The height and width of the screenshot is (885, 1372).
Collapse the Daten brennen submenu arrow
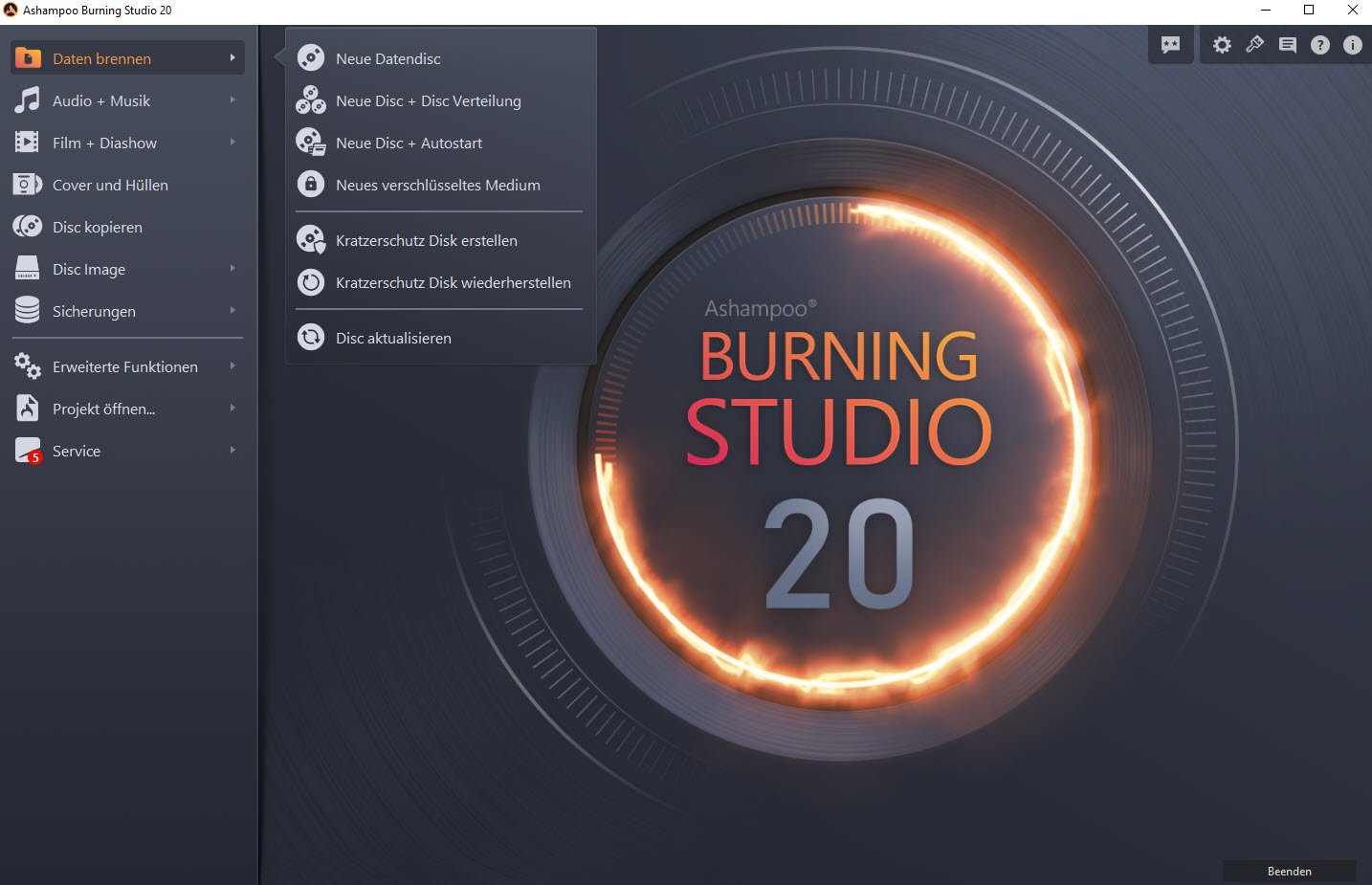coord(232,58)
